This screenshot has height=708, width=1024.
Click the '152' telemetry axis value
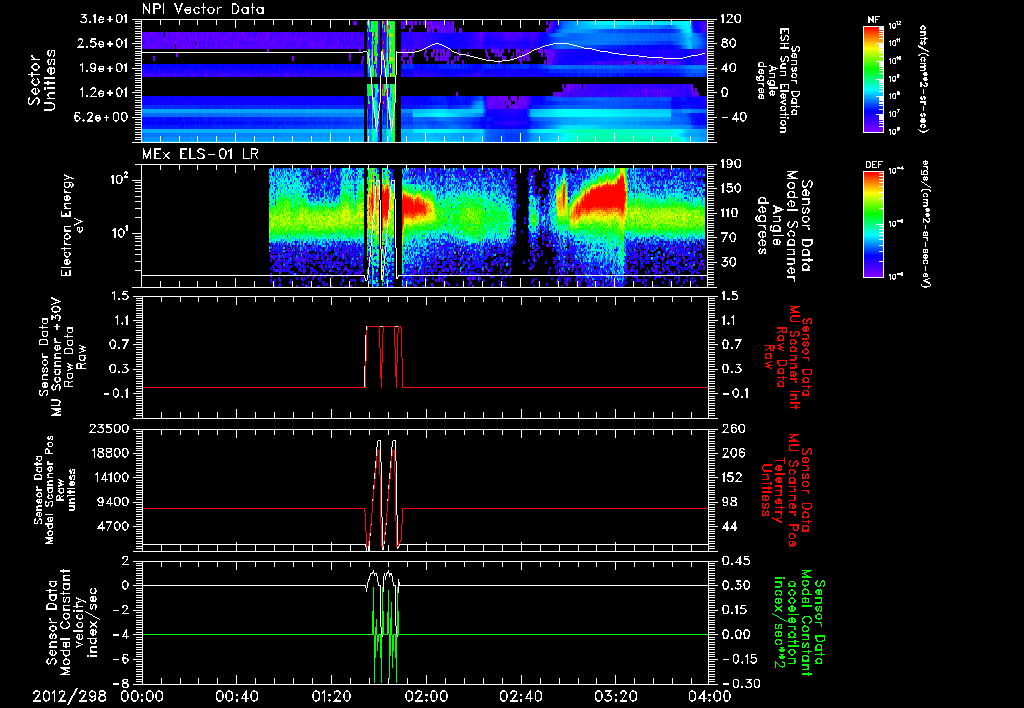731,477
